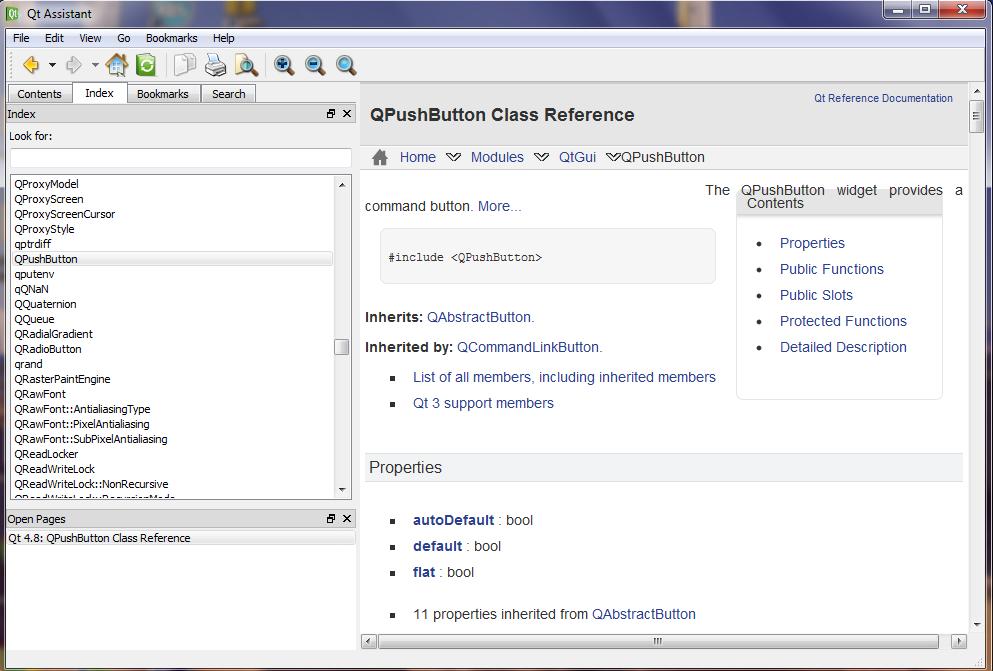
Task: Switch to the Contents tab
Action: [39, 94]
